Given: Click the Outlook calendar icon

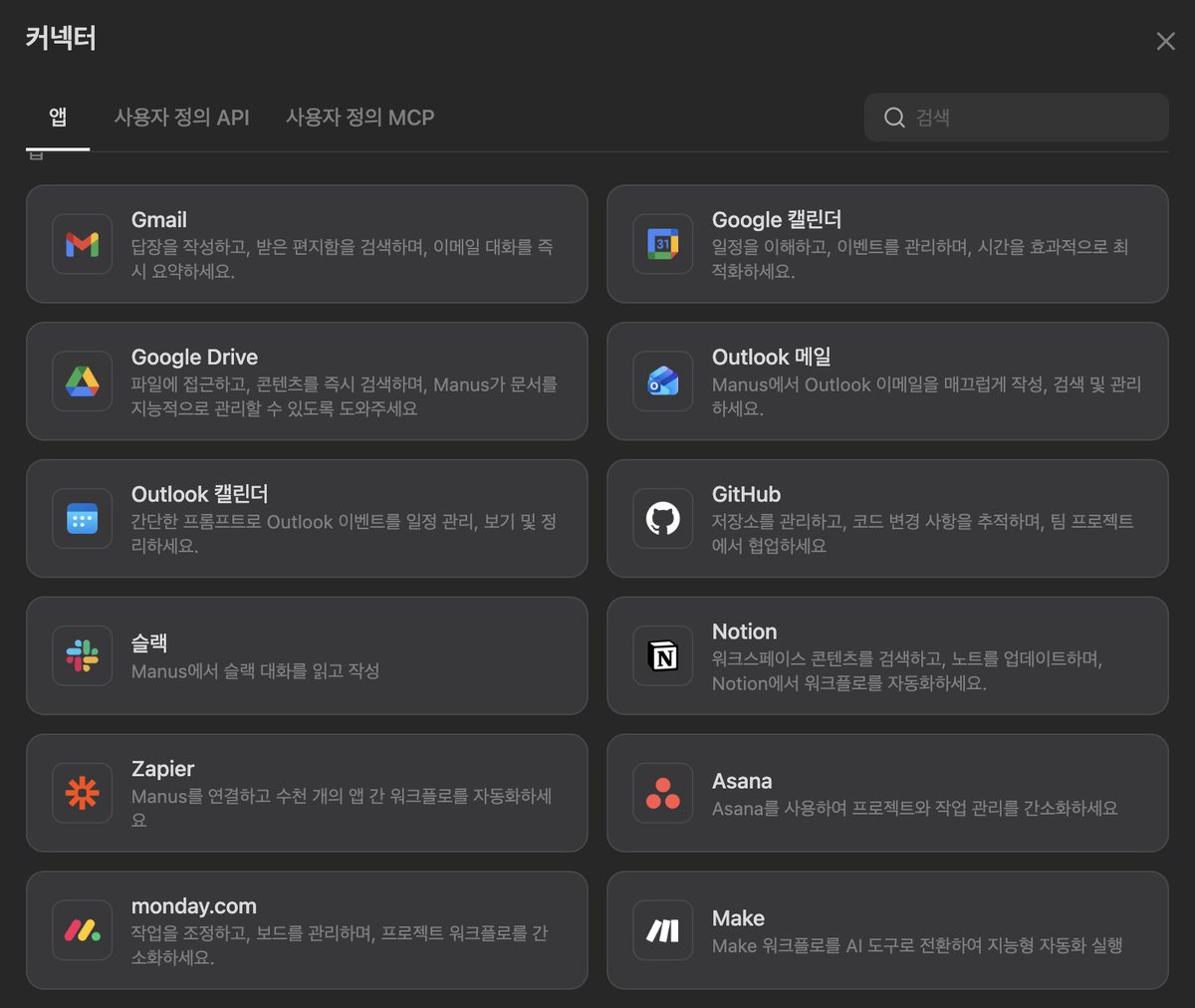Looking at the screenshot, I should tap(82, 519).
